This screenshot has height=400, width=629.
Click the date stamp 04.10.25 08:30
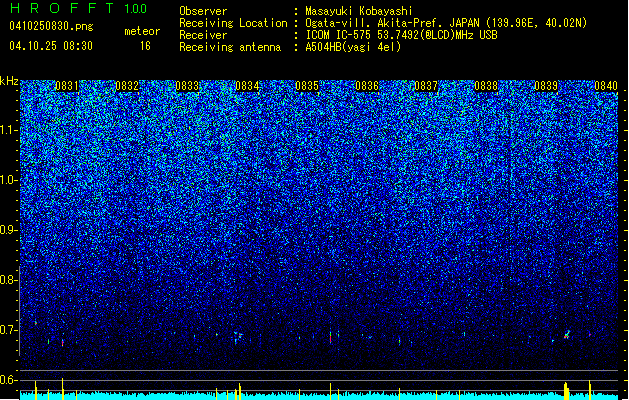[x=51, y=46]
